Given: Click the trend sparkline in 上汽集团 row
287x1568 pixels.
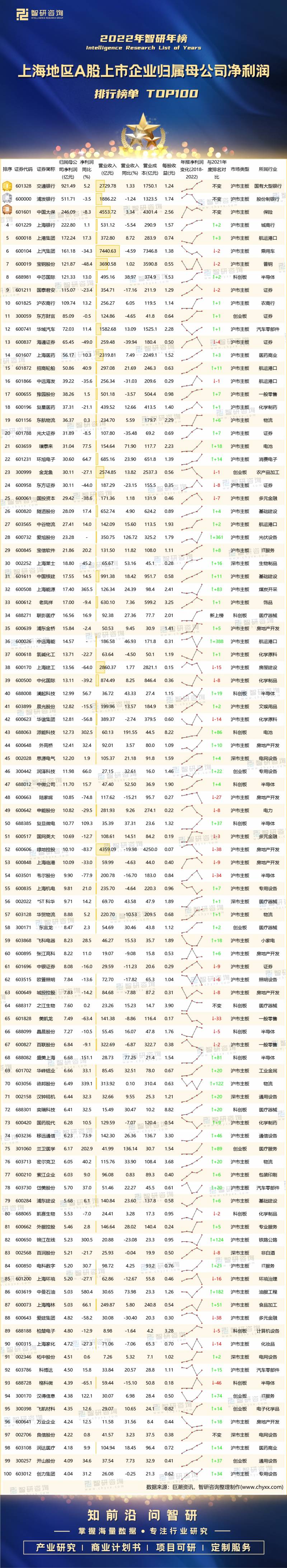Looking at the screenshot, I should point(192,251).
